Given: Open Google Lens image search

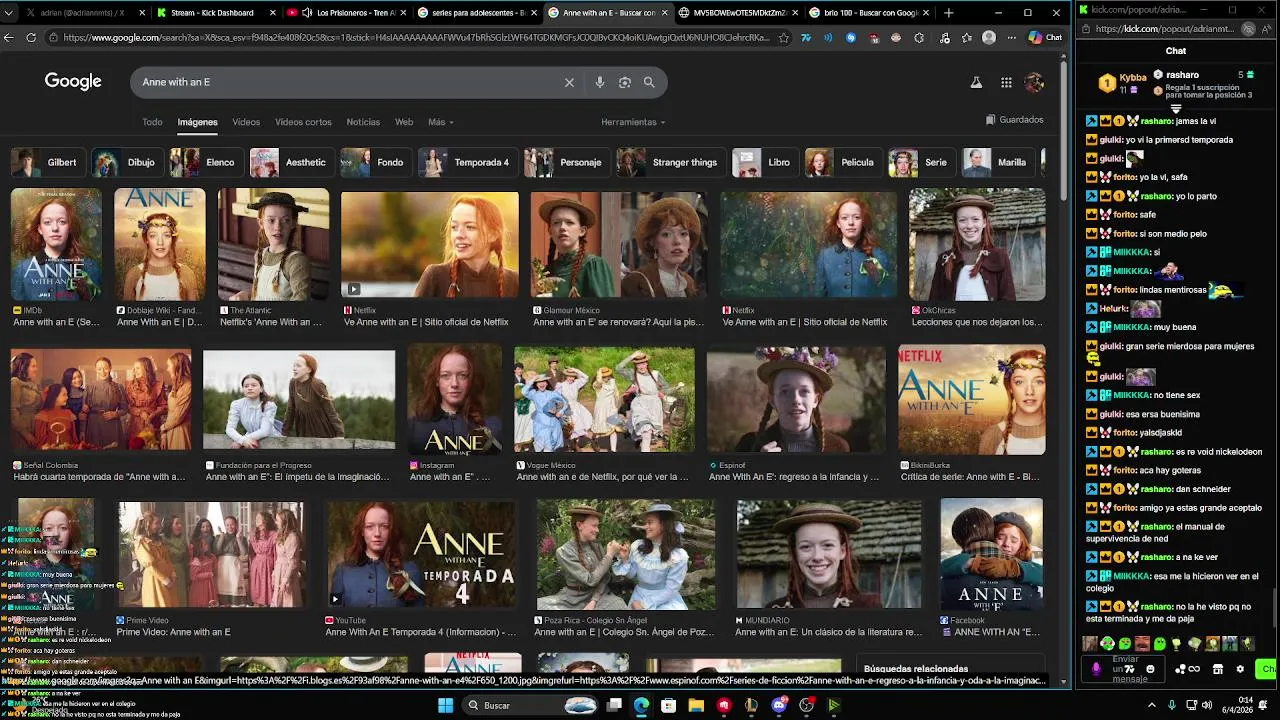Looking at the screenshot, I should pyautogui.click(x=625, y=82).
